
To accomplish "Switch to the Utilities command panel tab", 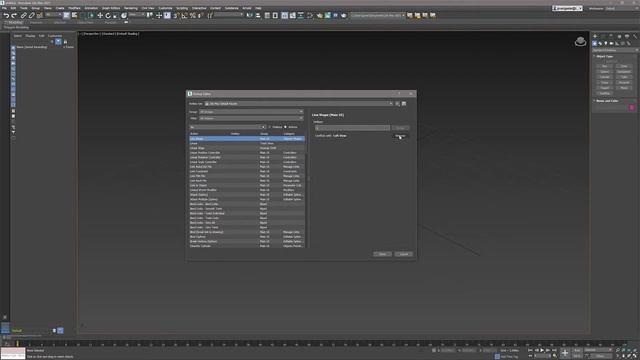I will (635, 36).
